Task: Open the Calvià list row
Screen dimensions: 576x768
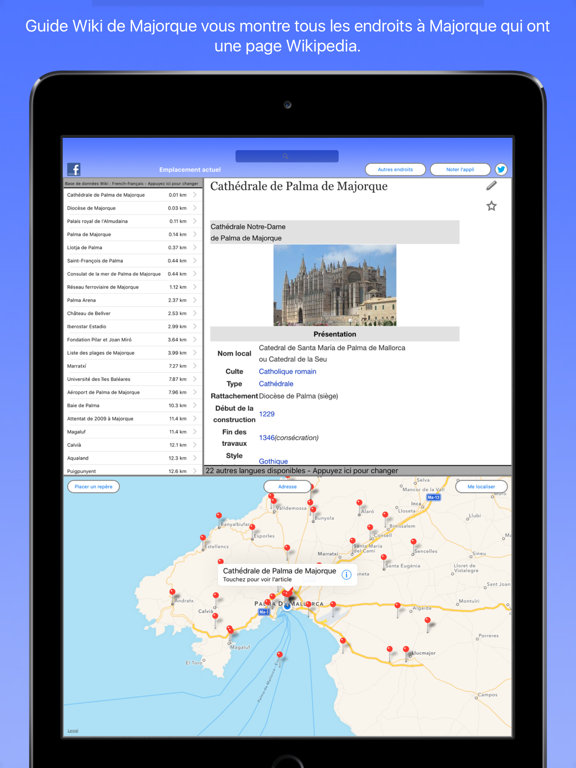Action: tap(133, 445)
